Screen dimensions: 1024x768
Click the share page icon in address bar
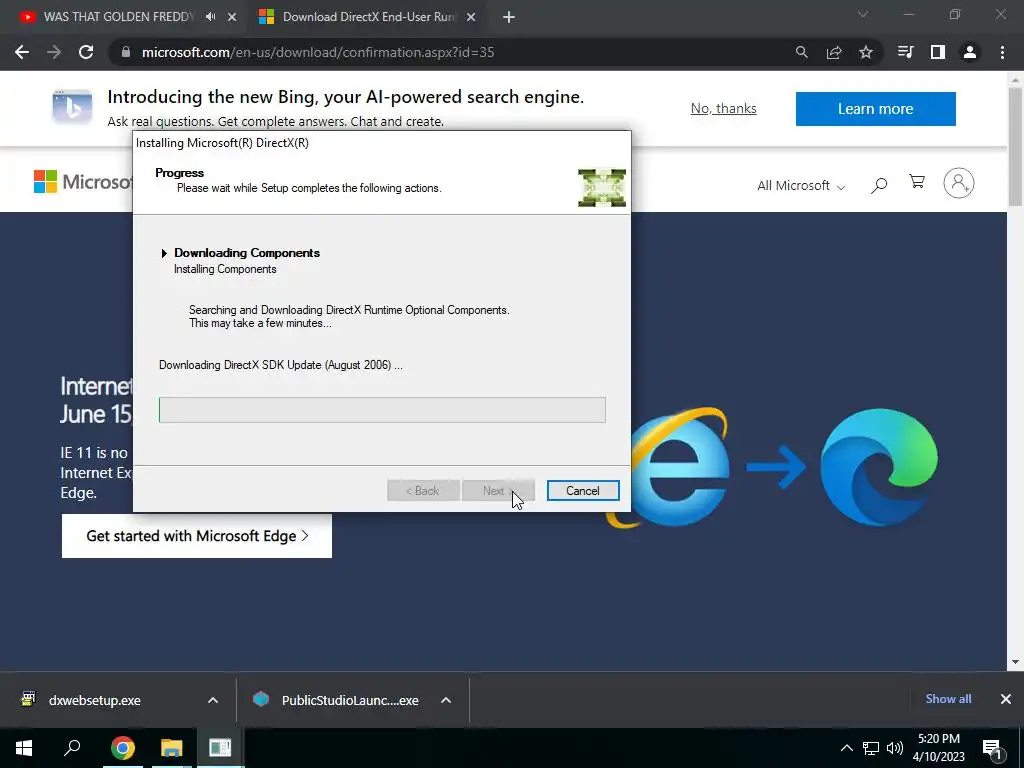833,52
